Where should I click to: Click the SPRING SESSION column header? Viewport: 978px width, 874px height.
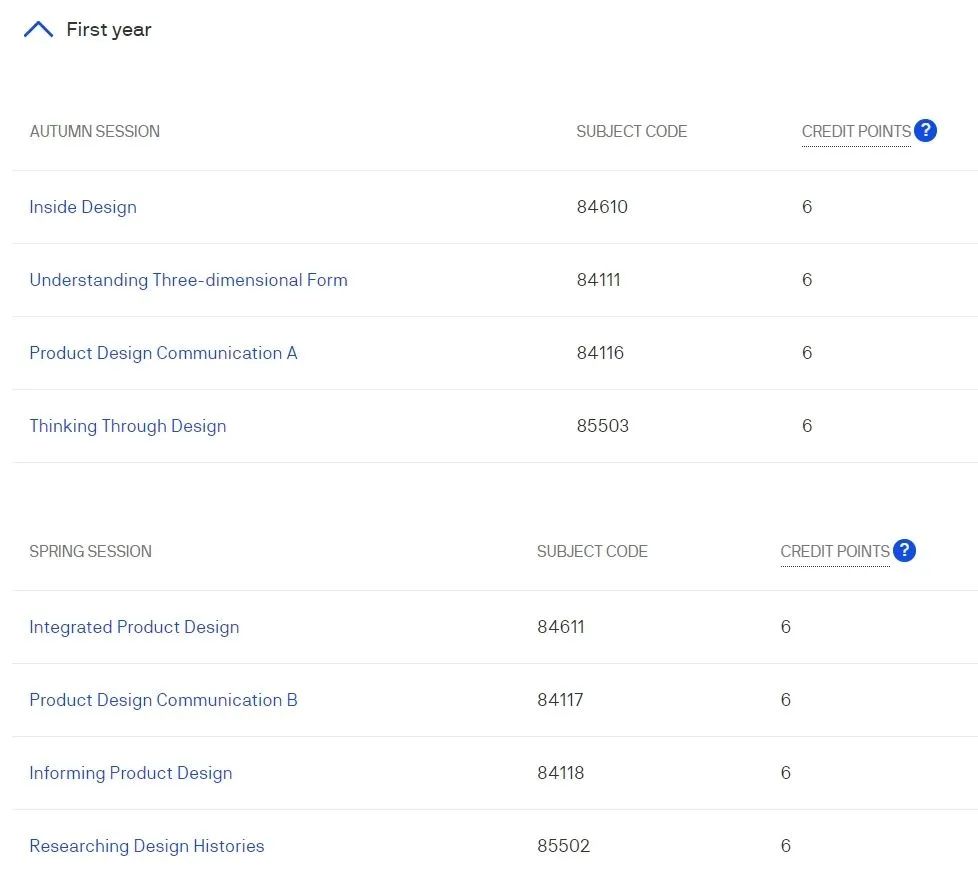click(x=90, y=551)
